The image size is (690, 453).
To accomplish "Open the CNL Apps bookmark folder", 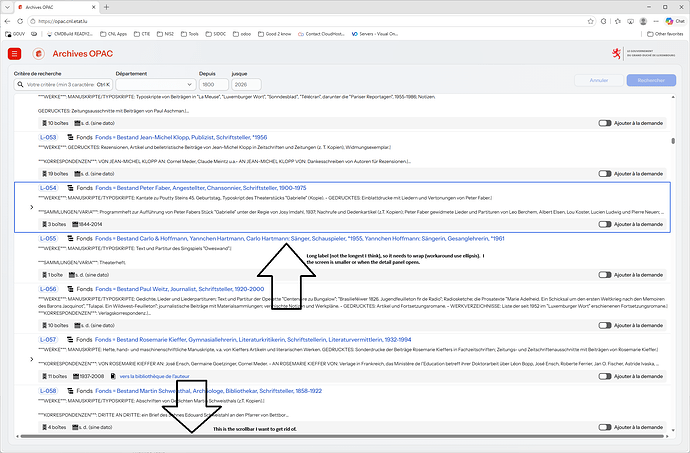I will click(x=114, y=34).
